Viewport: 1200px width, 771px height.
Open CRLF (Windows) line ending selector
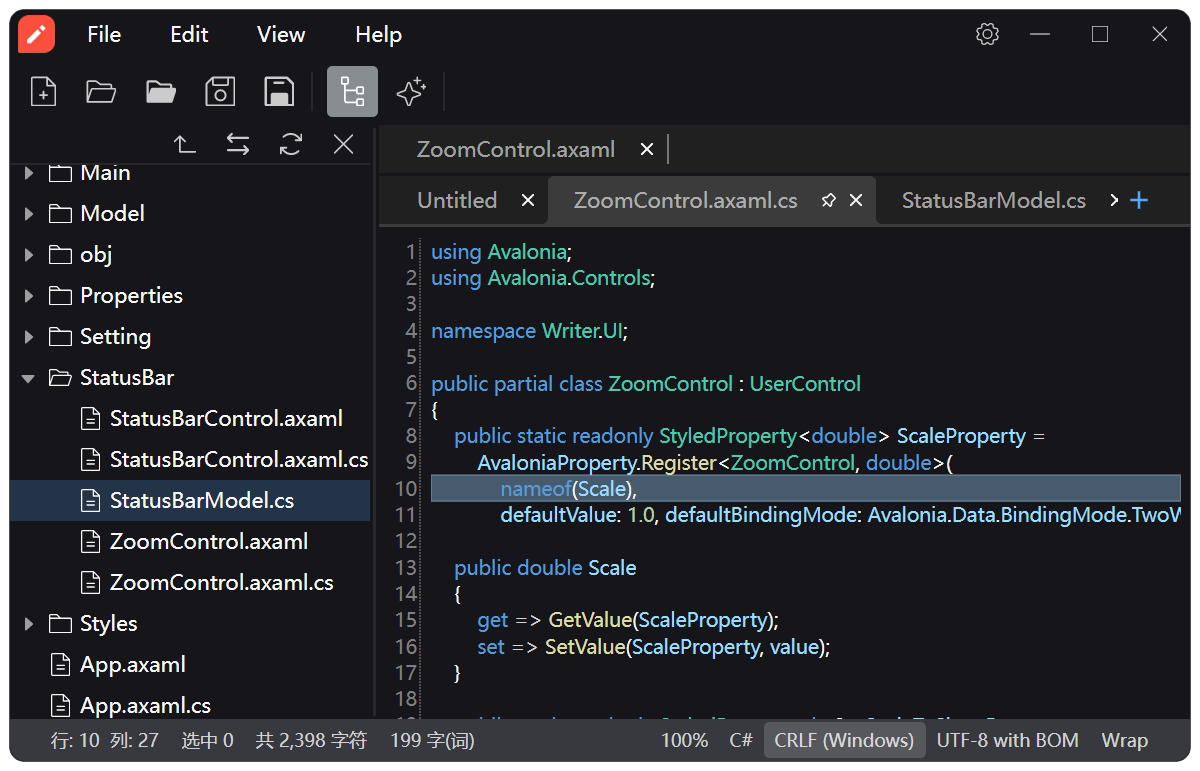pos(844,741)
